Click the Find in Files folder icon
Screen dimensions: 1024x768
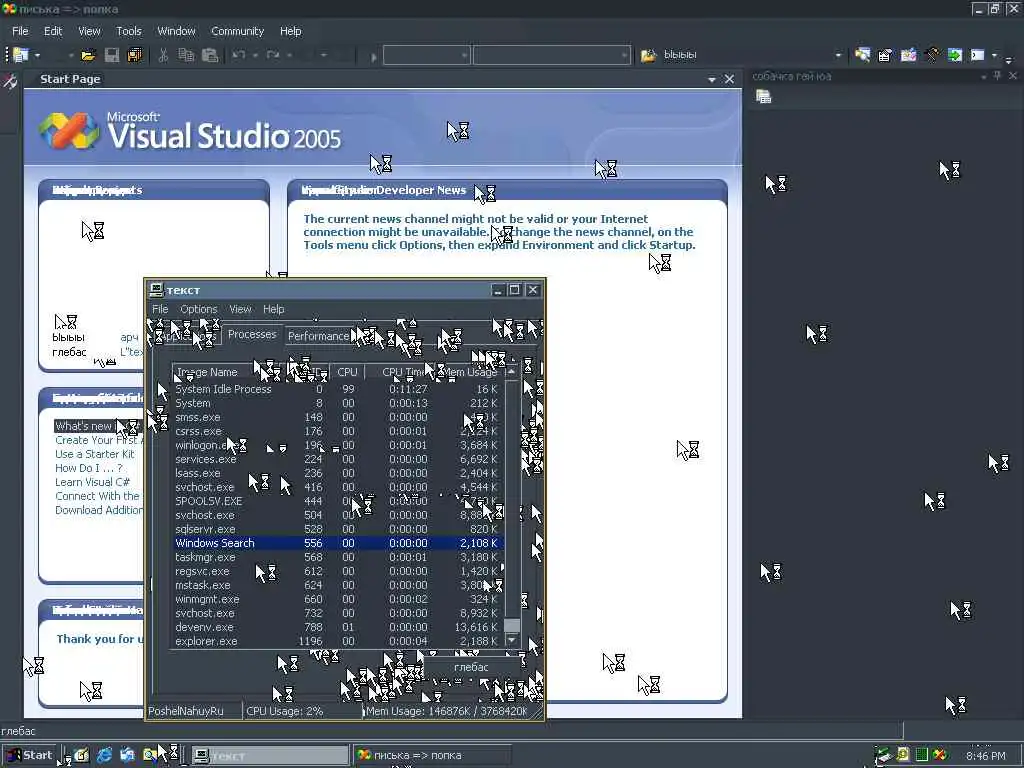point(648,56)
